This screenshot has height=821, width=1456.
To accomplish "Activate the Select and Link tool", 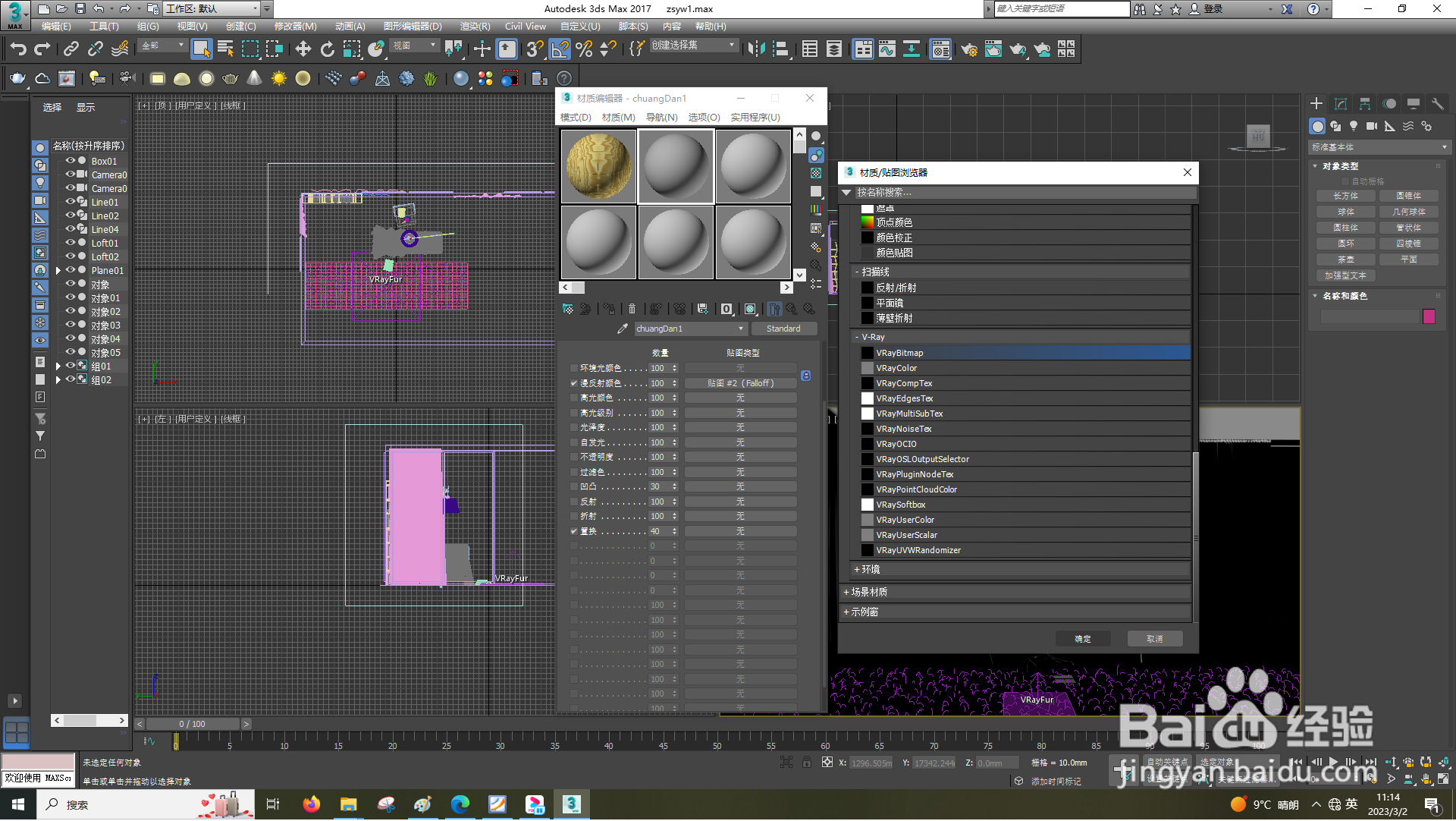I will 71,49.
